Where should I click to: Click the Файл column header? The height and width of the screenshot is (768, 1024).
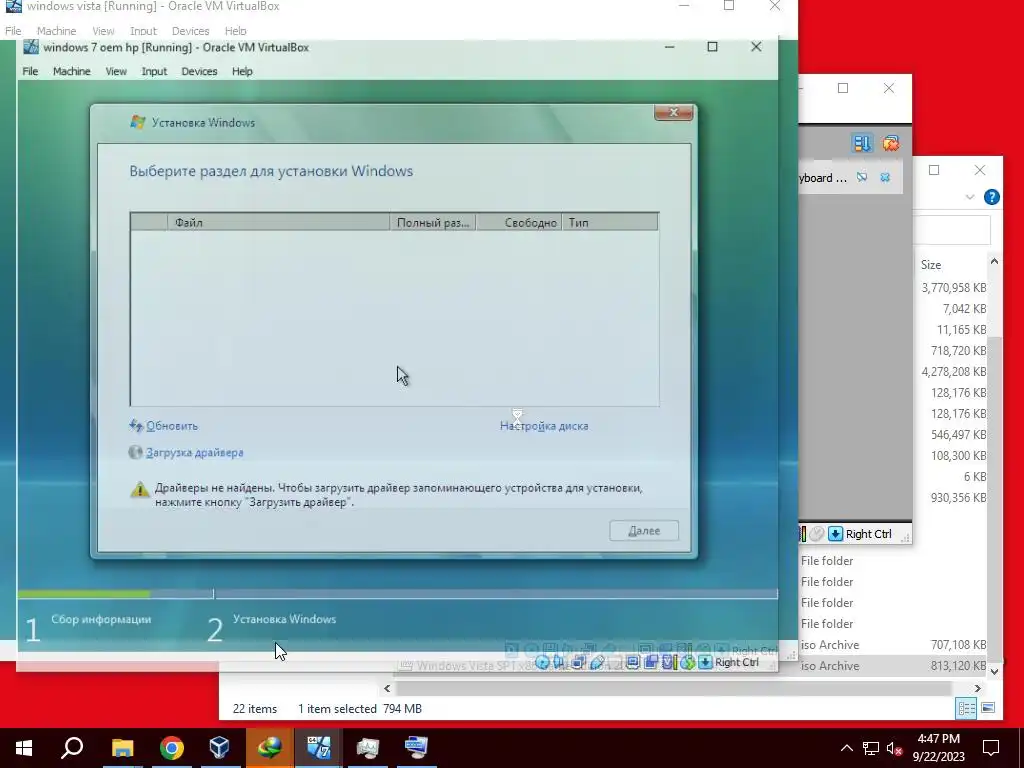pos(279,222)
